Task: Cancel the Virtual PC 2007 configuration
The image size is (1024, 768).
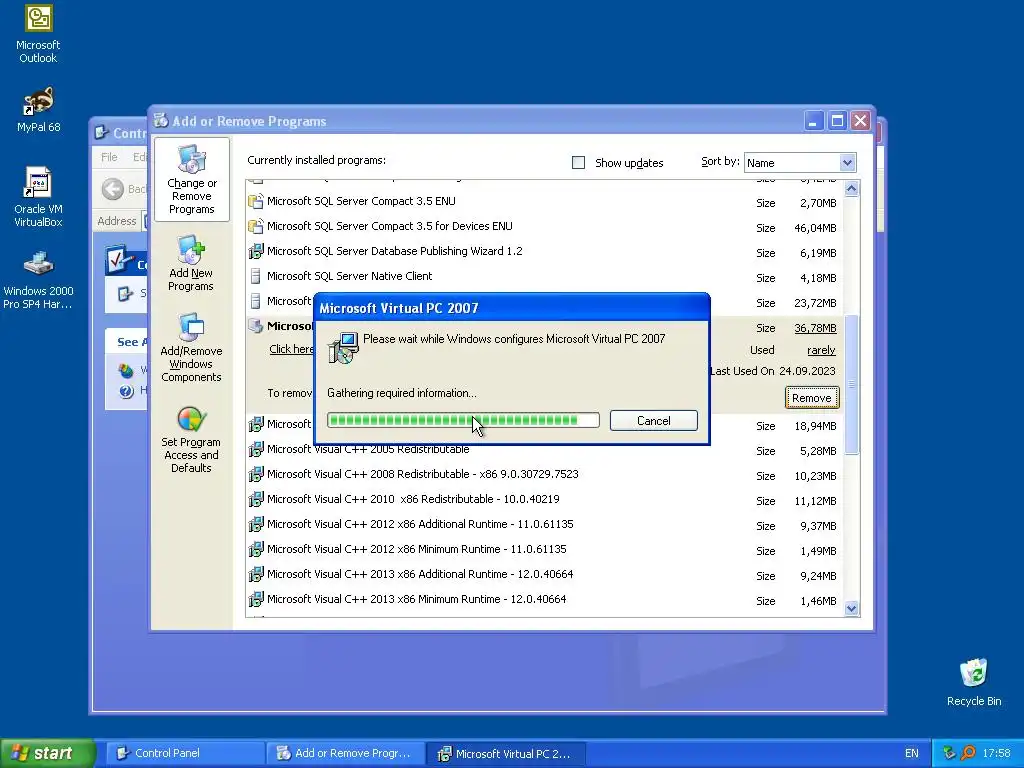Action: coord(654,421)
